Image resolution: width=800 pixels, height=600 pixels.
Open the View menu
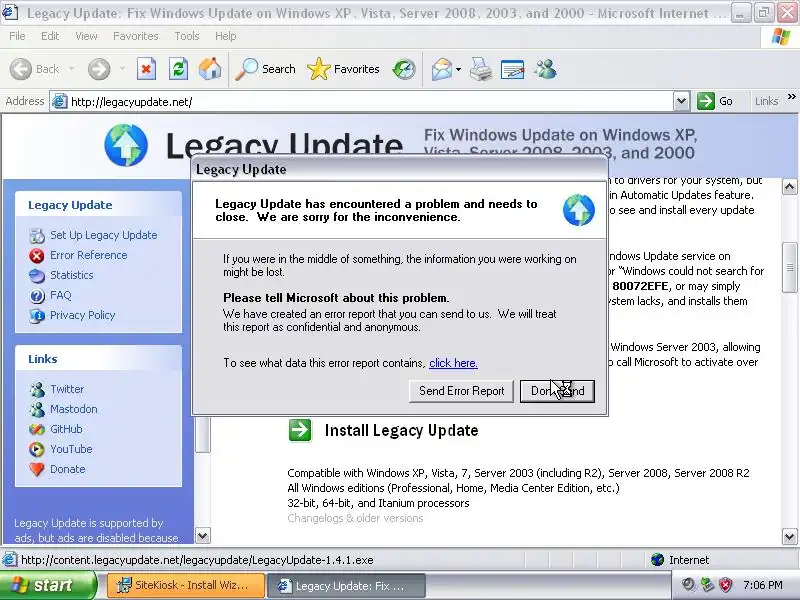[86, 36]
